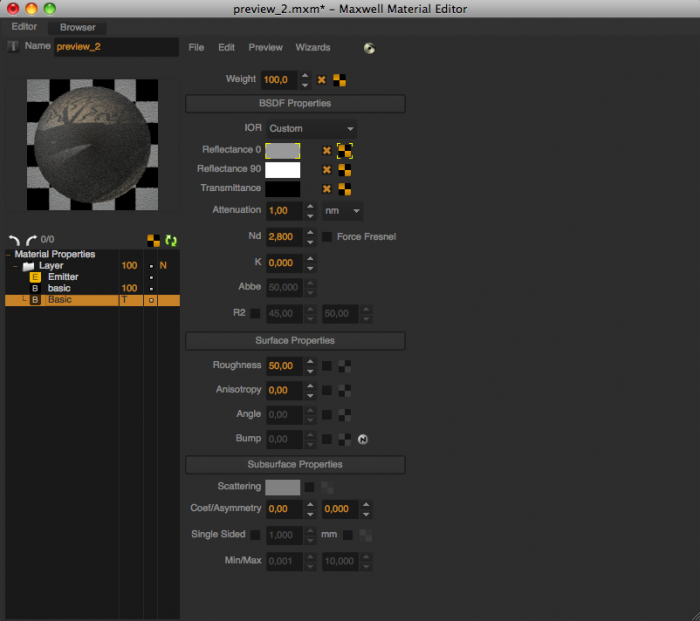Click the N column of the Layer row
This screenshot has height=621, width=700.
(x=163, y=266)
